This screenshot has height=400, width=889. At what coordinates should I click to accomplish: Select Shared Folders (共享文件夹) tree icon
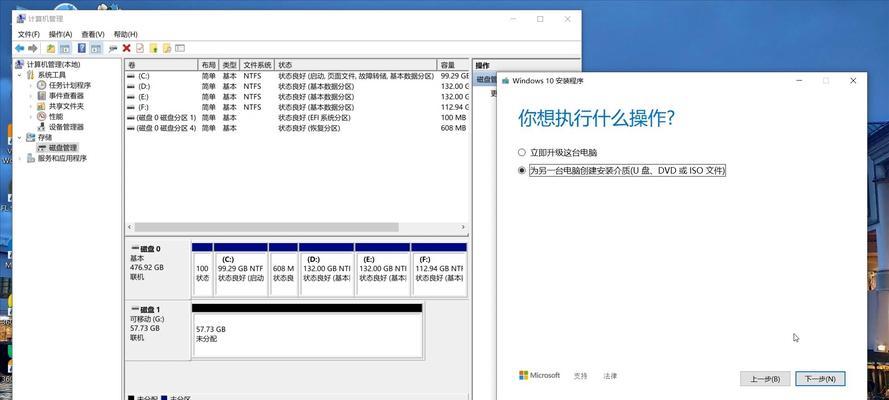(x=41, y=106)
